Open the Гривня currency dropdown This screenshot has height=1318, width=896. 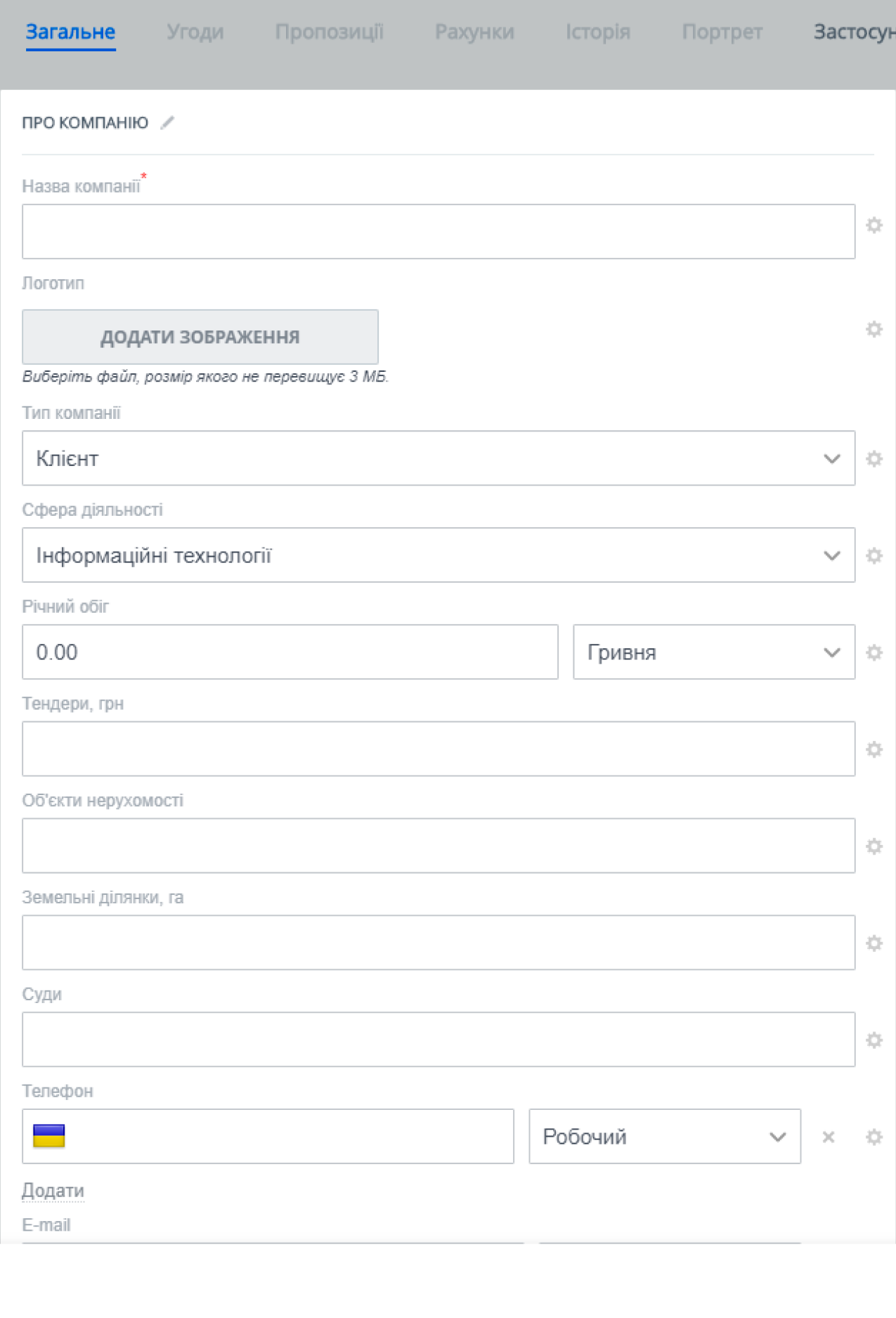click(x=713, y=652)
